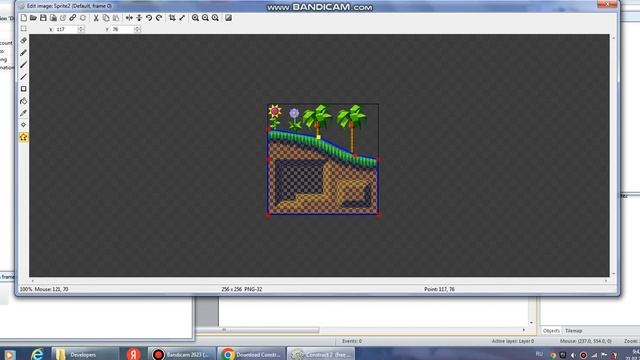Toggle the editor background brightness icon
This screenshot has height=360, width=640.
click(x=229, y=18)
